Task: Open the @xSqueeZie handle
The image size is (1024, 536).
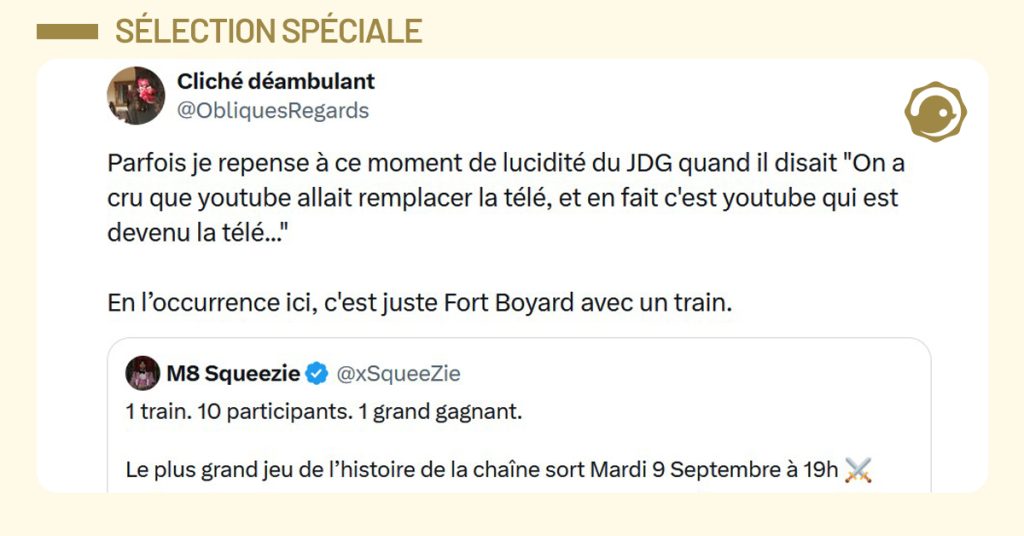Action: [398, 374]
